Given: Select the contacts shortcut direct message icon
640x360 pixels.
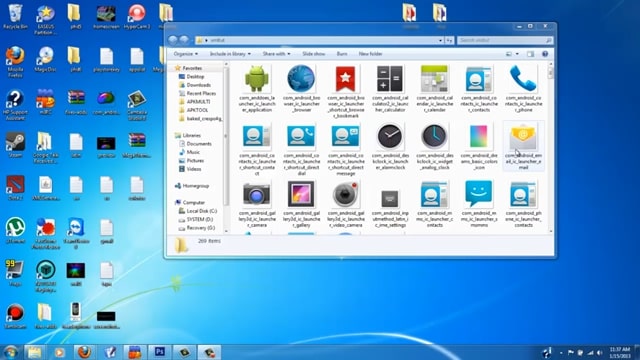Looking at the screenshot, I should pyautogui.click(x=345, y=136).
